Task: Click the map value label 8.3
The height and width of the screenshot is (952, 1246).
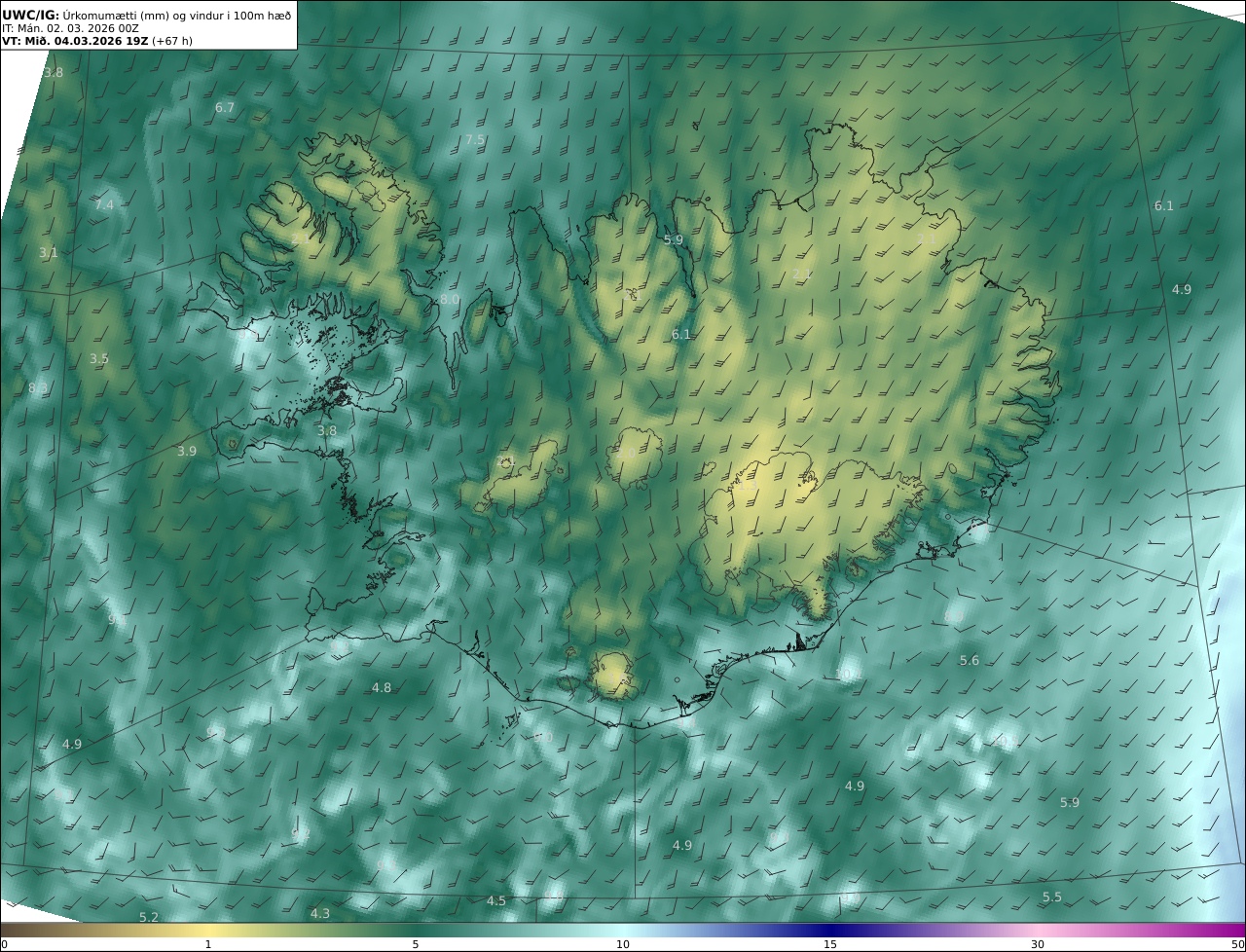Action: click(38, 388)
